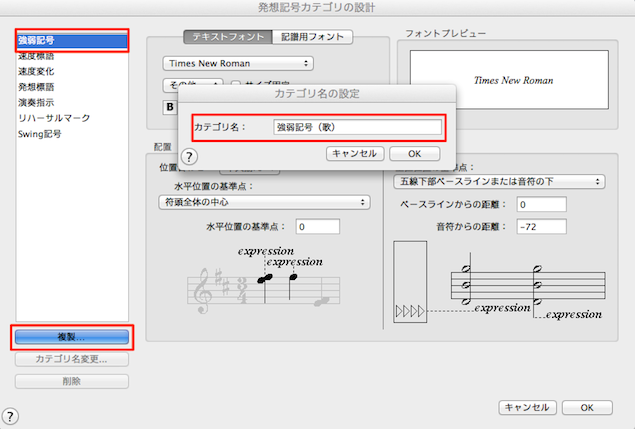Click the 音符からの距離 field showing -72
Viewport: 635px width, 429px height.
[541, 227]
